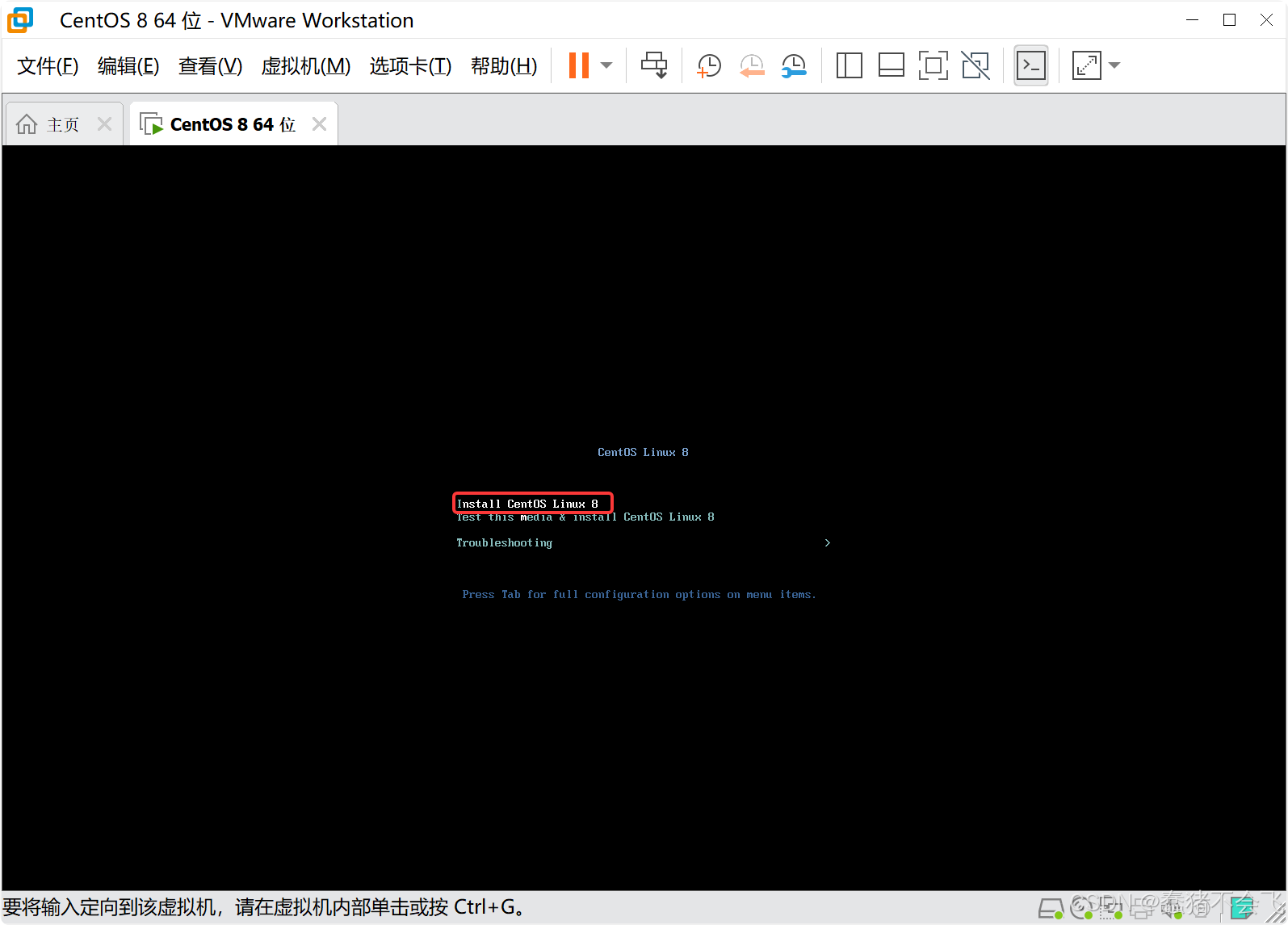Open the 帮助(H) menu
Screen dimensions: 1288x925
[x=504, y=66]
